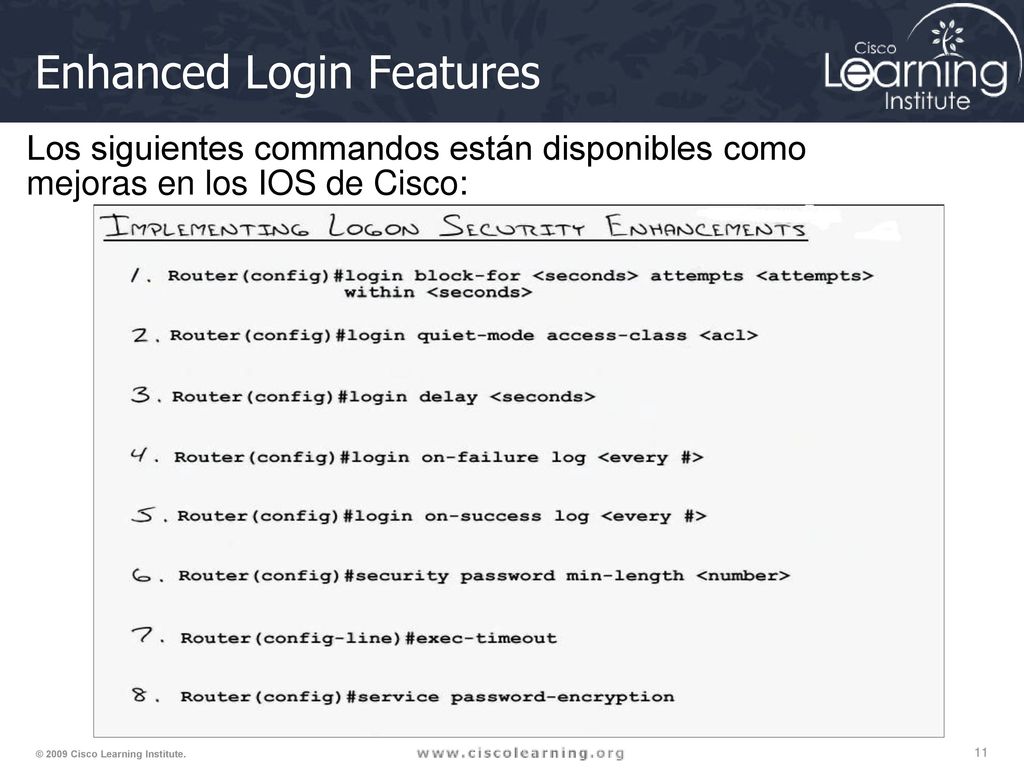Viewport: 1024px width, 768px height.
Task: Select the 'service password-encryption' command
Action: click(427, 697)
